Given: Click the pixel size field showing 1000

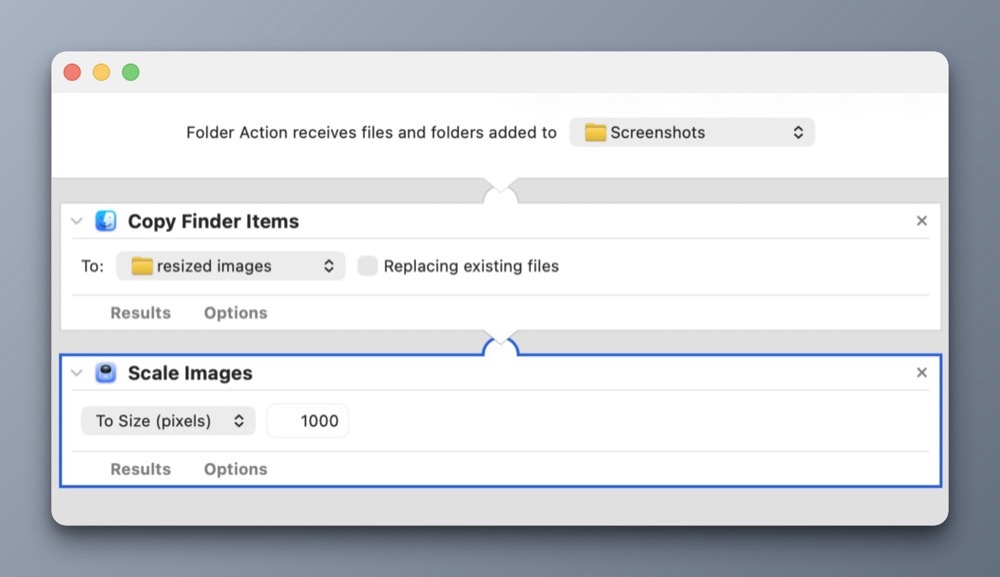Looking at the screenshot, I should tap(307, 421).
